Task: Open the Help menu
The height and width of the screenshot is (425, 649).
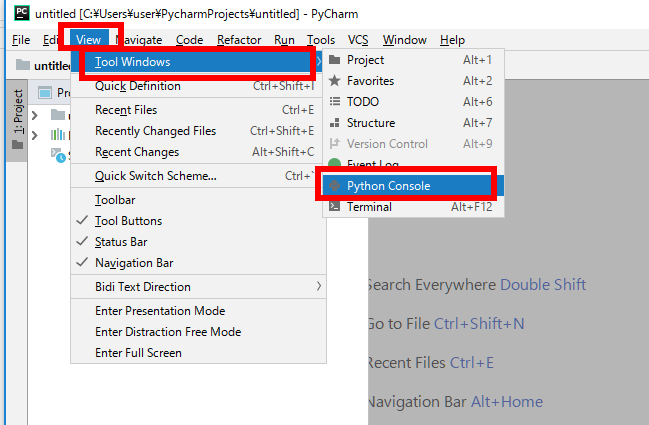Action: coord(452,40)
